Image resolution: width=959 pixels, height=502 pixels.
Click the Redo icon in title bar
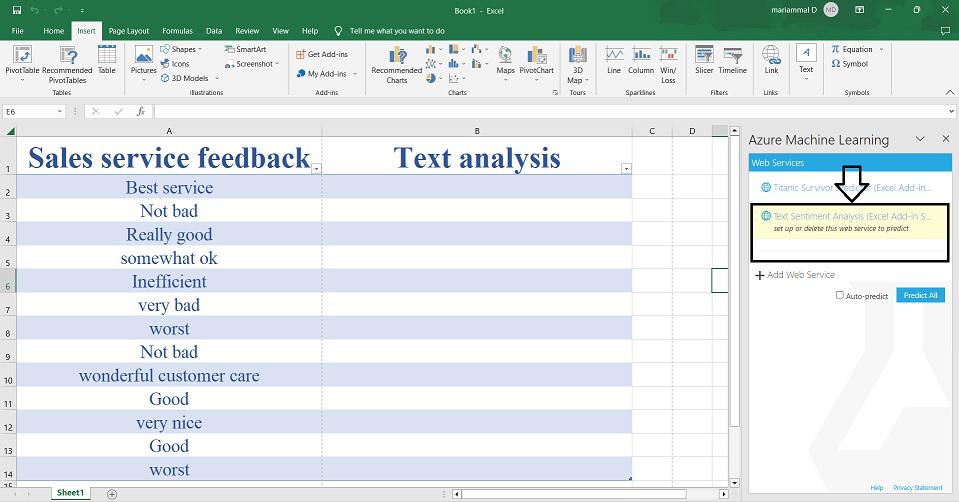(58, 10)
